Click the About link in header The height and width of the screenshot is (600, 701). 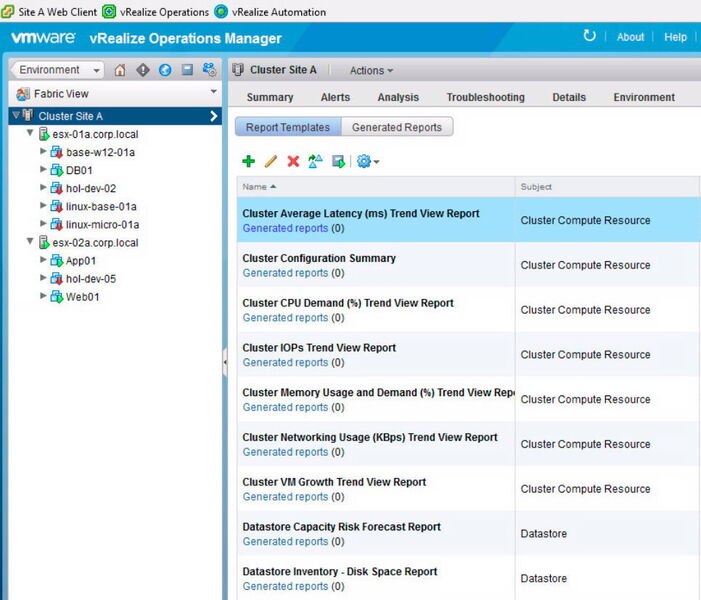[x=630, y=37]
